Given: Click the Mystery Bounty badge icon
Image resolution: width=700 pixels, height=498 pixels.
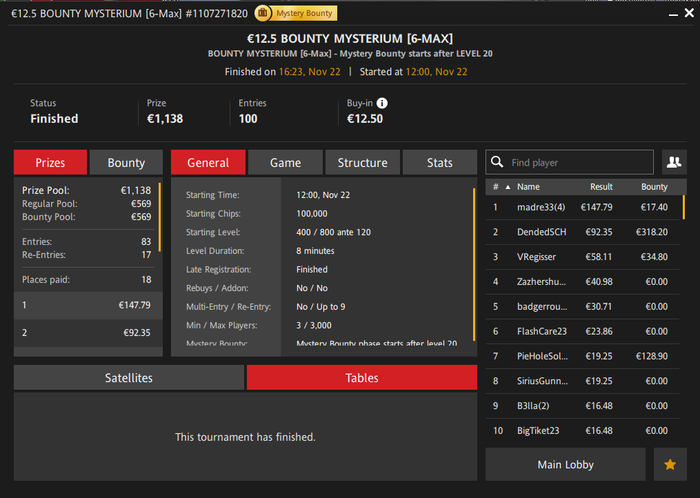Looking at the screenshot, I should 262,13.
